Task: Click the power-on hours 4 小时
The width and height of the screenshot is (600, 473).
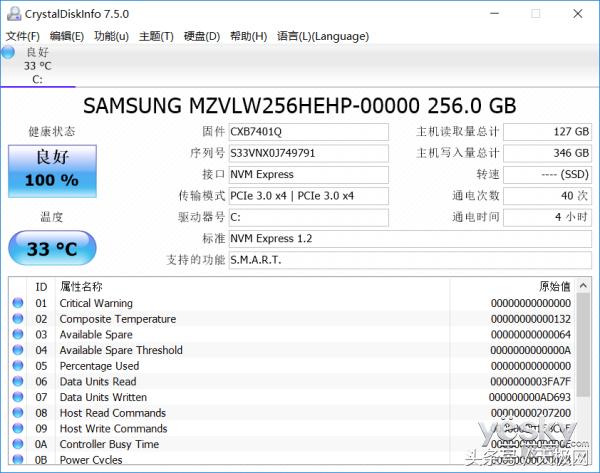Action: click(548, 218)
